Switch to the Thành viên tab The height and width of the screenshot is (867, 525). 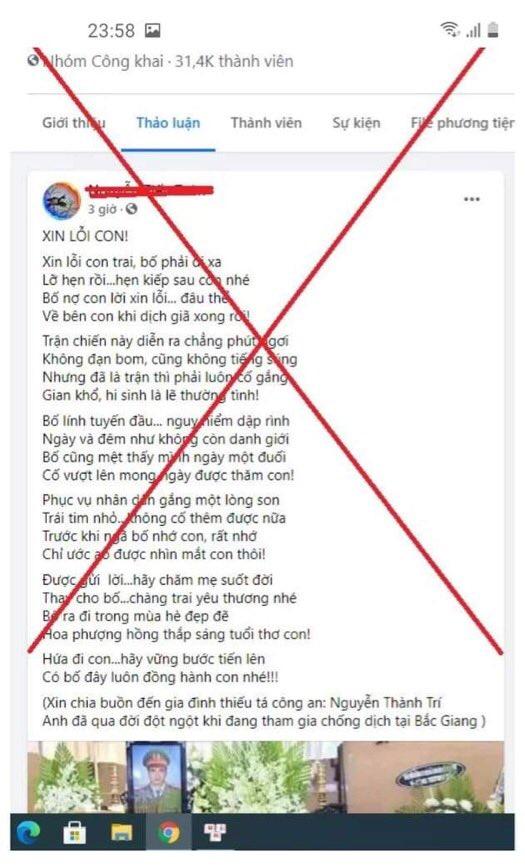266,122
